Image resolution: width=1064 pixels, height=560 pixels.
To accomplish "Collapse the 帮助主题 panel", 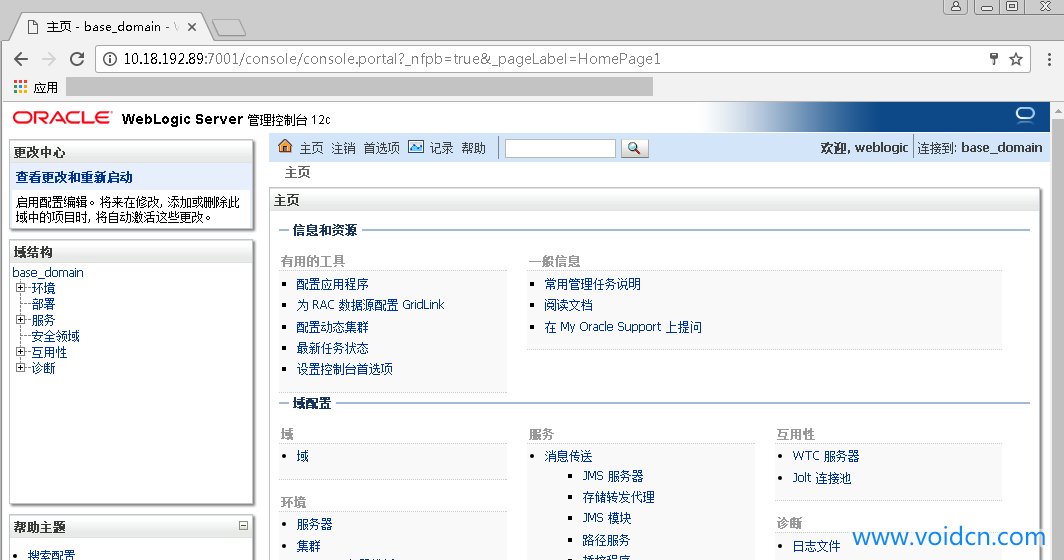I will tap(243, 525).
